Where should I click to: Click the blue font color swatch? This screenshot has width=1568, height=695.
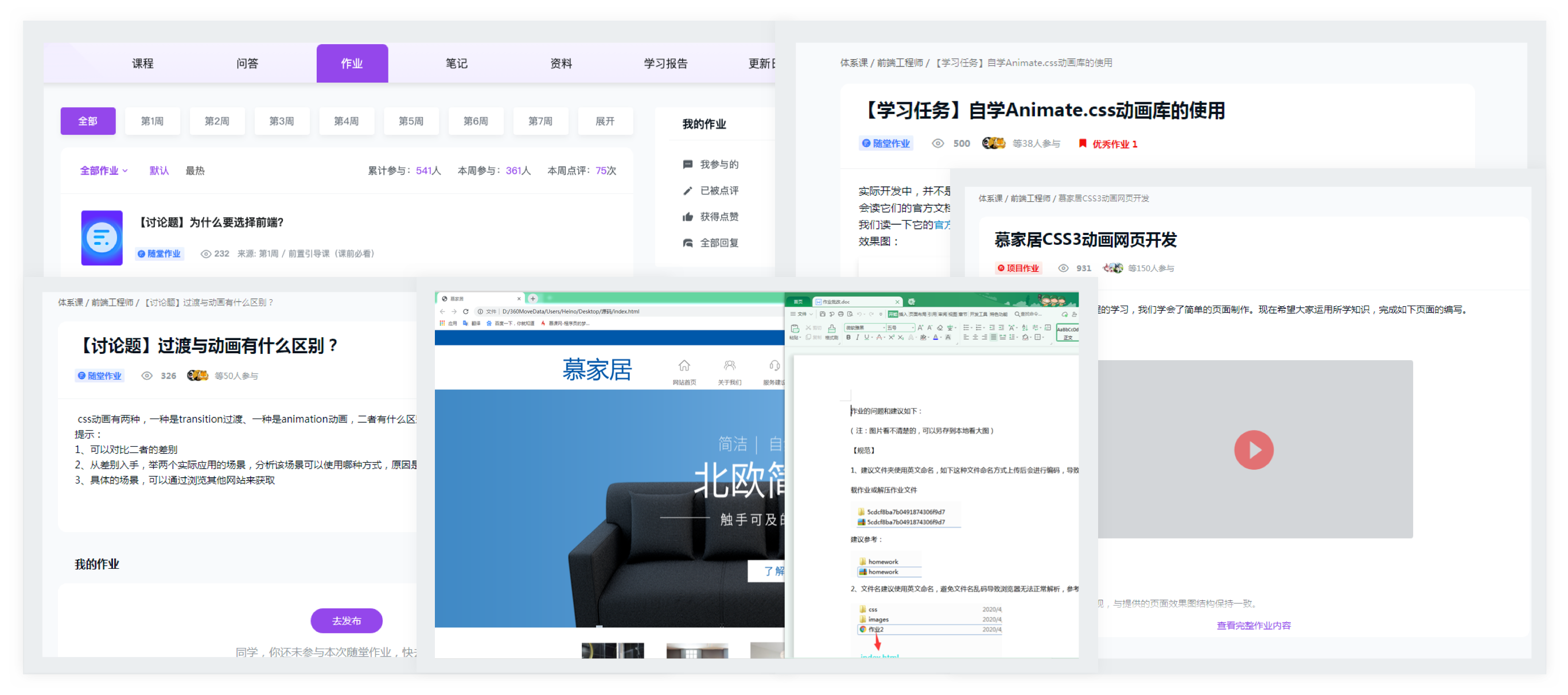(936, 337)
